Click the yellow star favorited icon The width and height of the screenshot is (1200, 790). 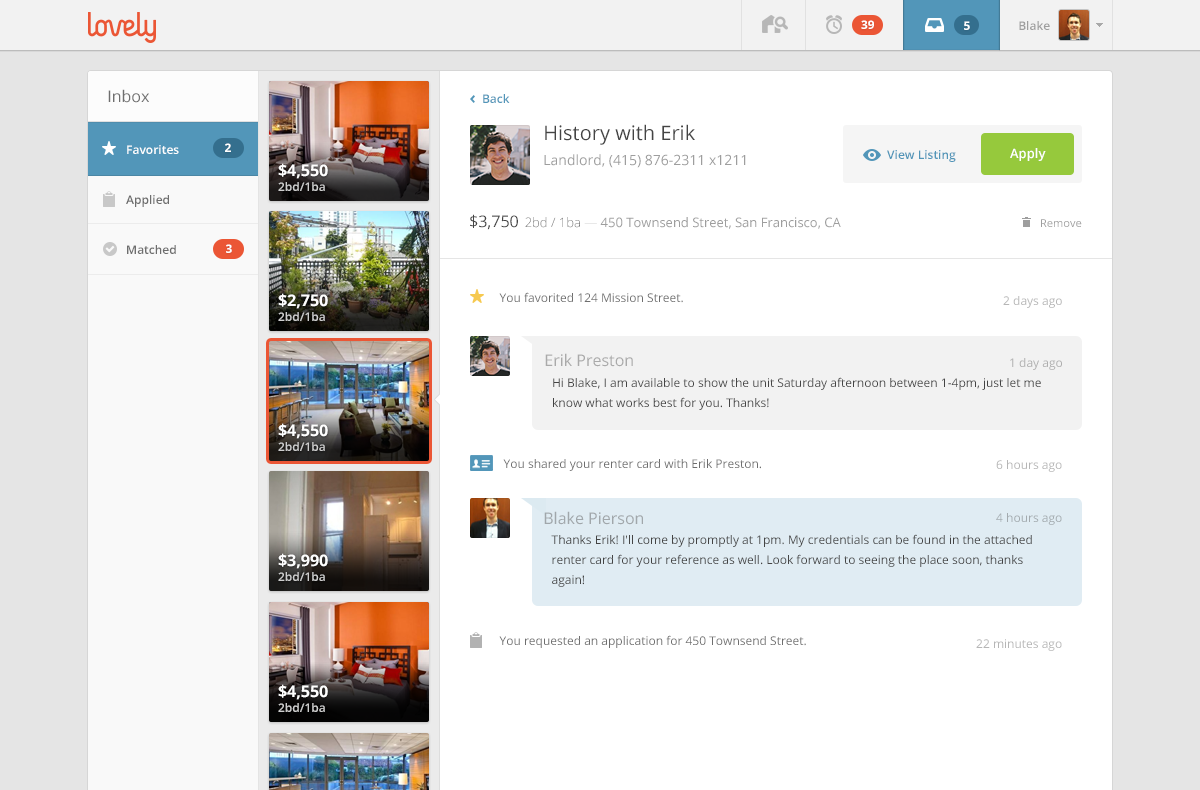tap(477, 297)
